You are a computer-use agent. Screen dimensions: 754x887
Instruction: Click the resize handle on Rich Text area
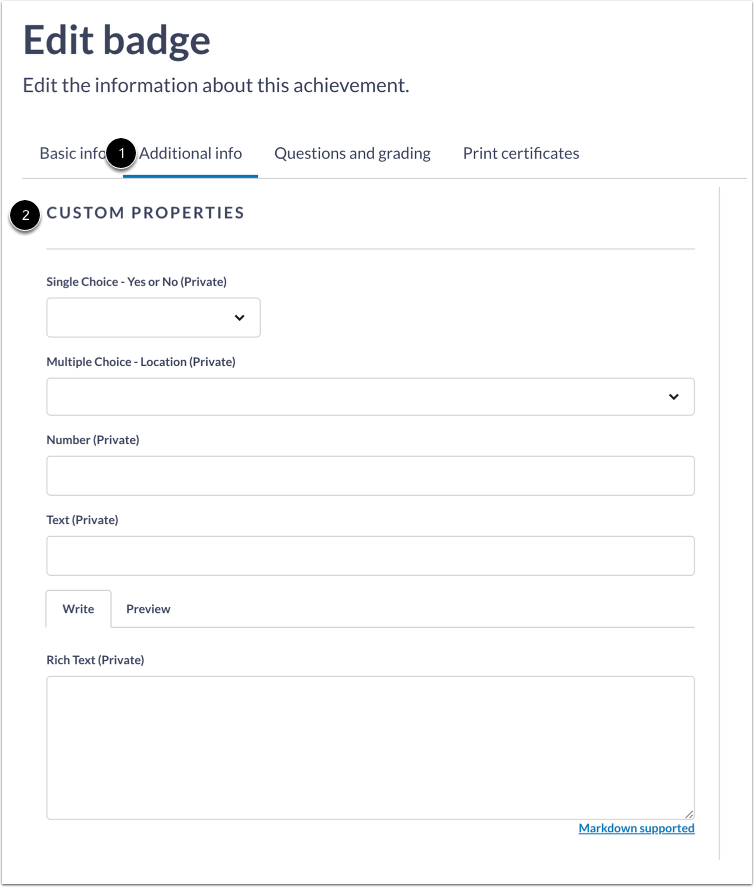click(x=690, y=812)
